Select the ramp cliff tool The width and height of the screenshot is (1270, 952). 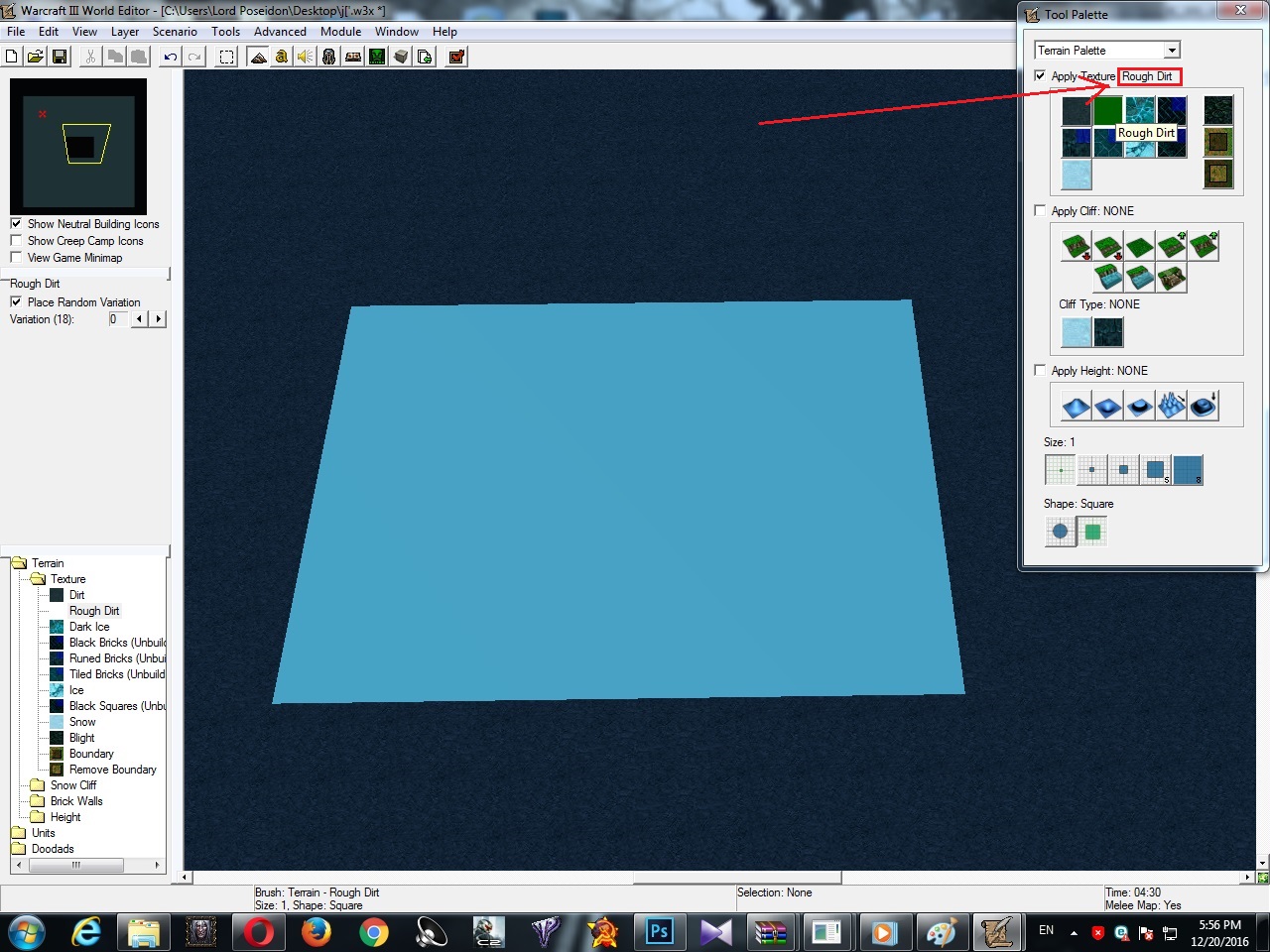1171,278
